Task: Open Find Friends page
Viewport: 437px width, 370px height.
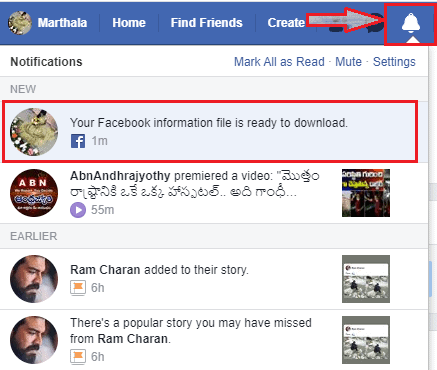Action: [x=207, y=23]
